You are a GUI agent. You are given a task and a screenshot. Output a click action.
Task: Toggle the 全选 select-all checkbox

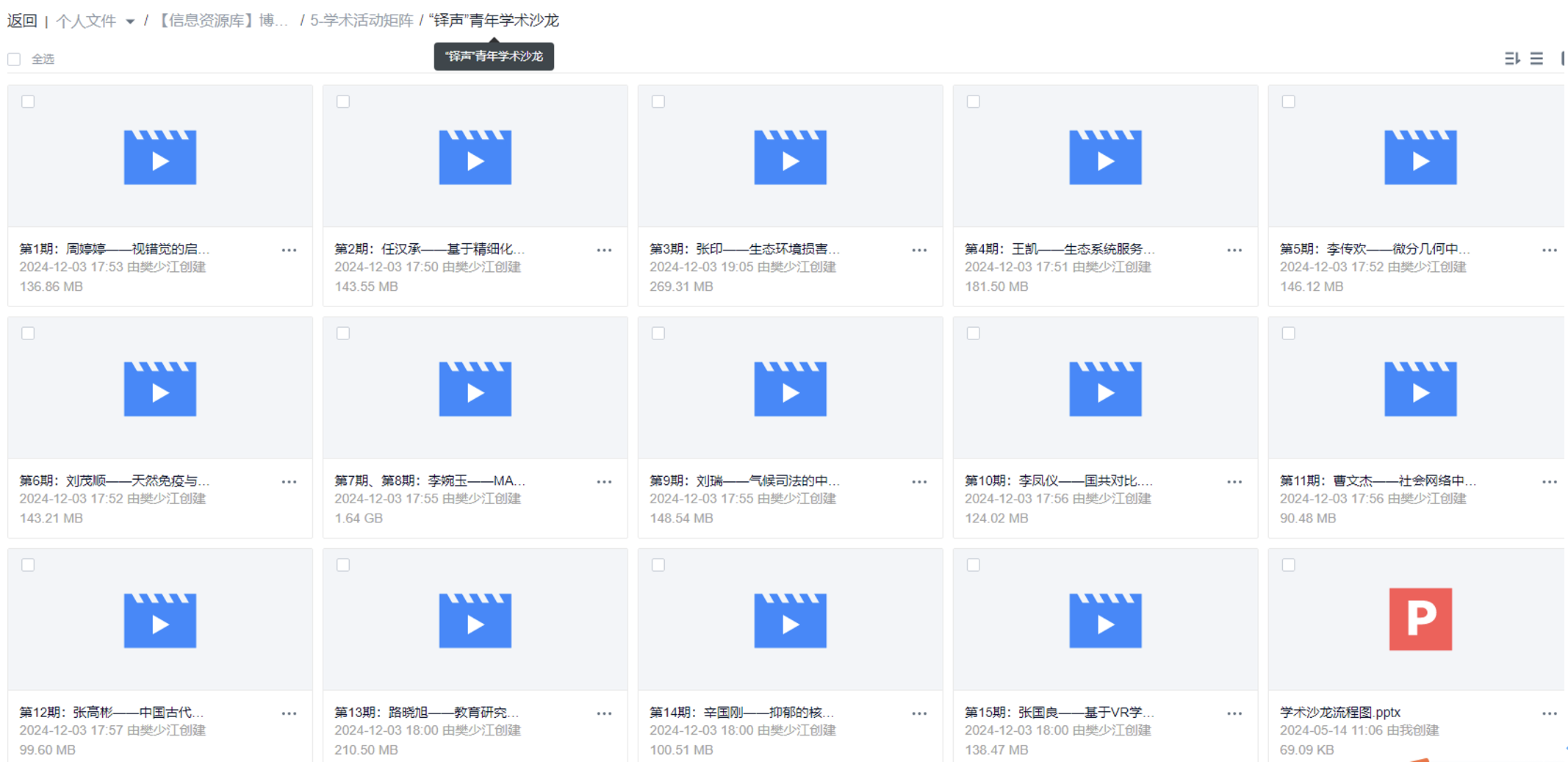[x=14, y=59]
